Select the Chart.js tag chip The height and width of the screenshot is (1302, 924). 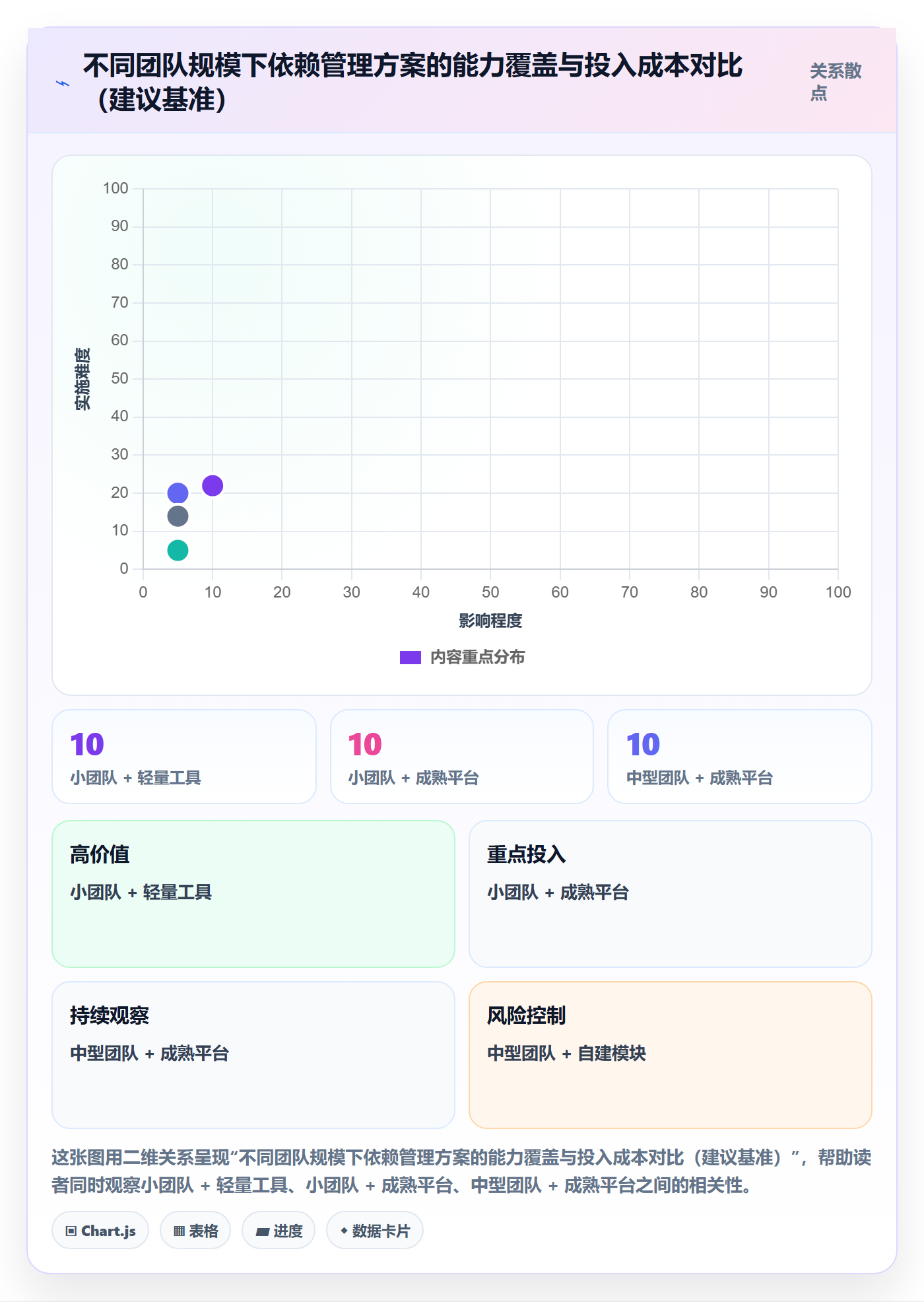[100, 1231]
